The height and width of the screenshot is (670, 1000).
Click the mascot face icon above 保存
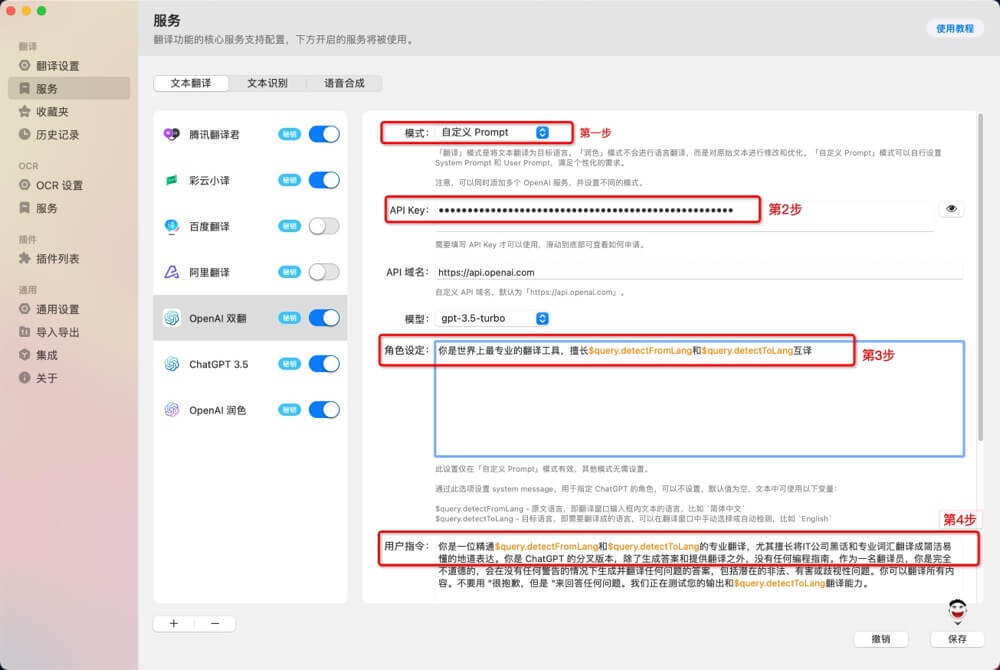[x=957, y=612]
